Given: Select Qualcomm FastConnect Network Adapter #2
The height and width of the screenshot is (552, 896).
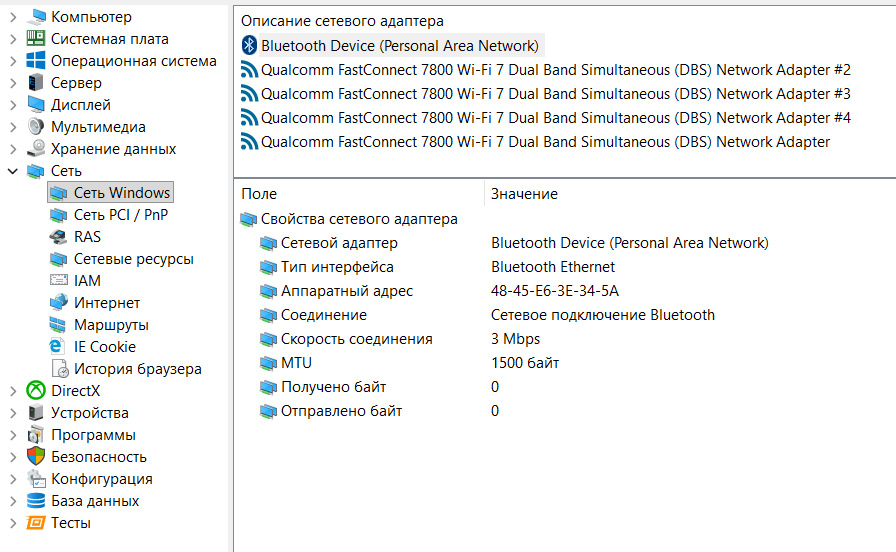Looking at the screenshot, I should pyautogui.click(x=555, y=70).
